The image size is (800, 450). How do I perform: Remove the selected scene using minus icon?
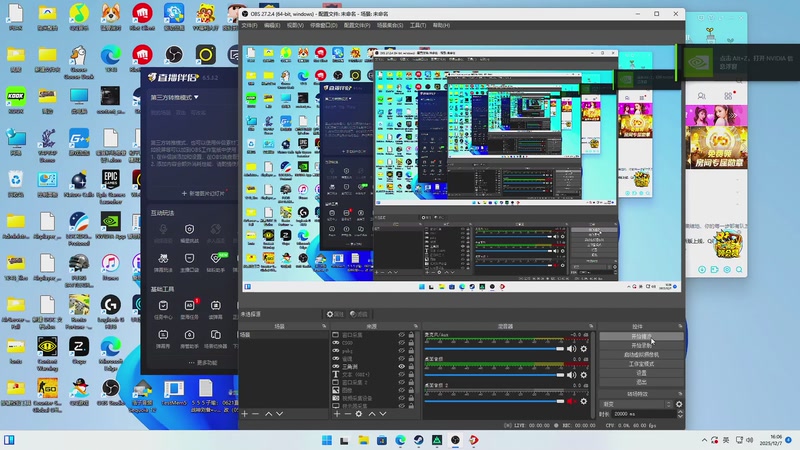pyautogui.click(x=256, y=414)
